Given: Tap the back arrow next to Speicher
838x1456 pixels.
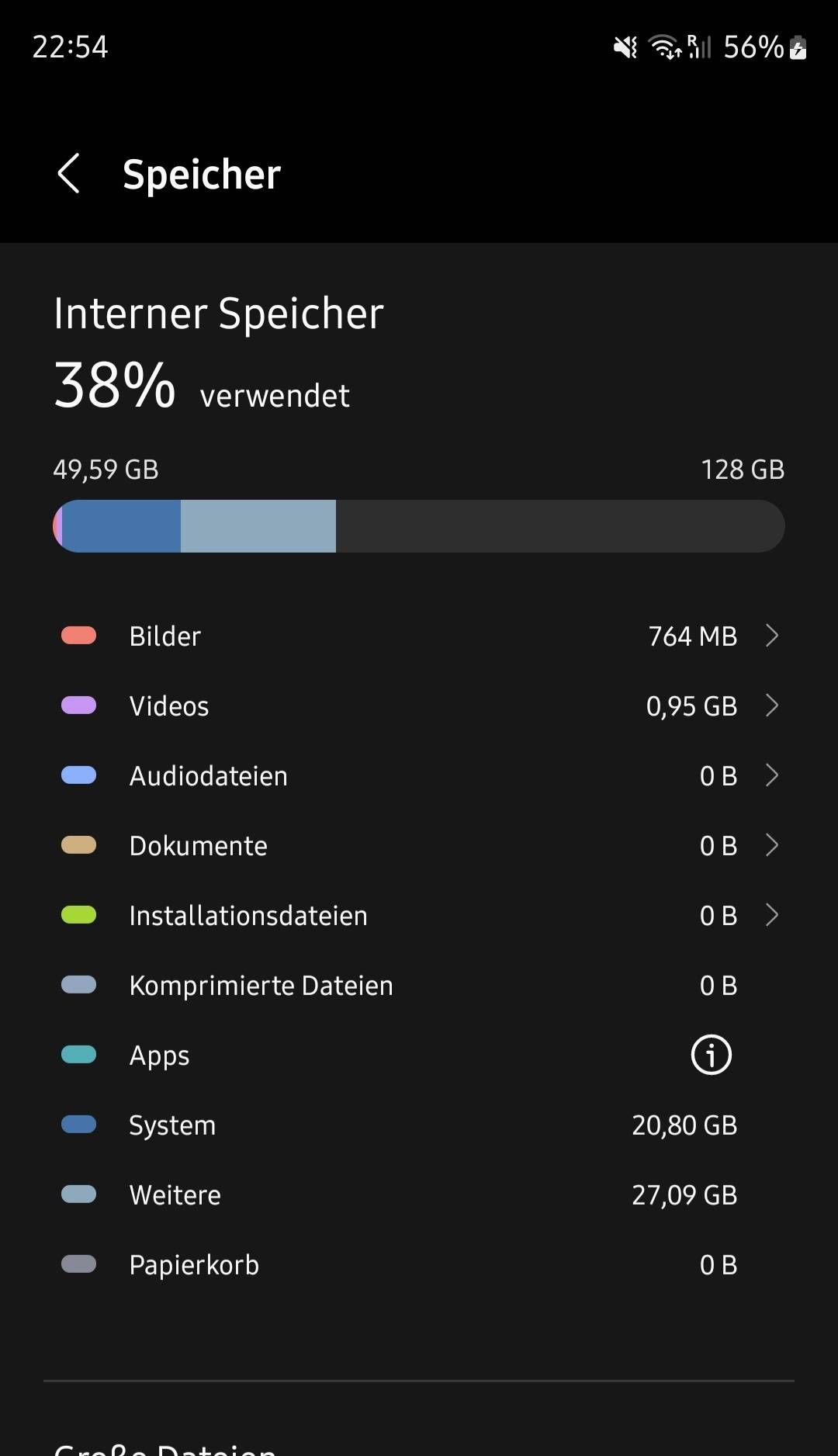Looking at the screenshot, I should 69,173.
